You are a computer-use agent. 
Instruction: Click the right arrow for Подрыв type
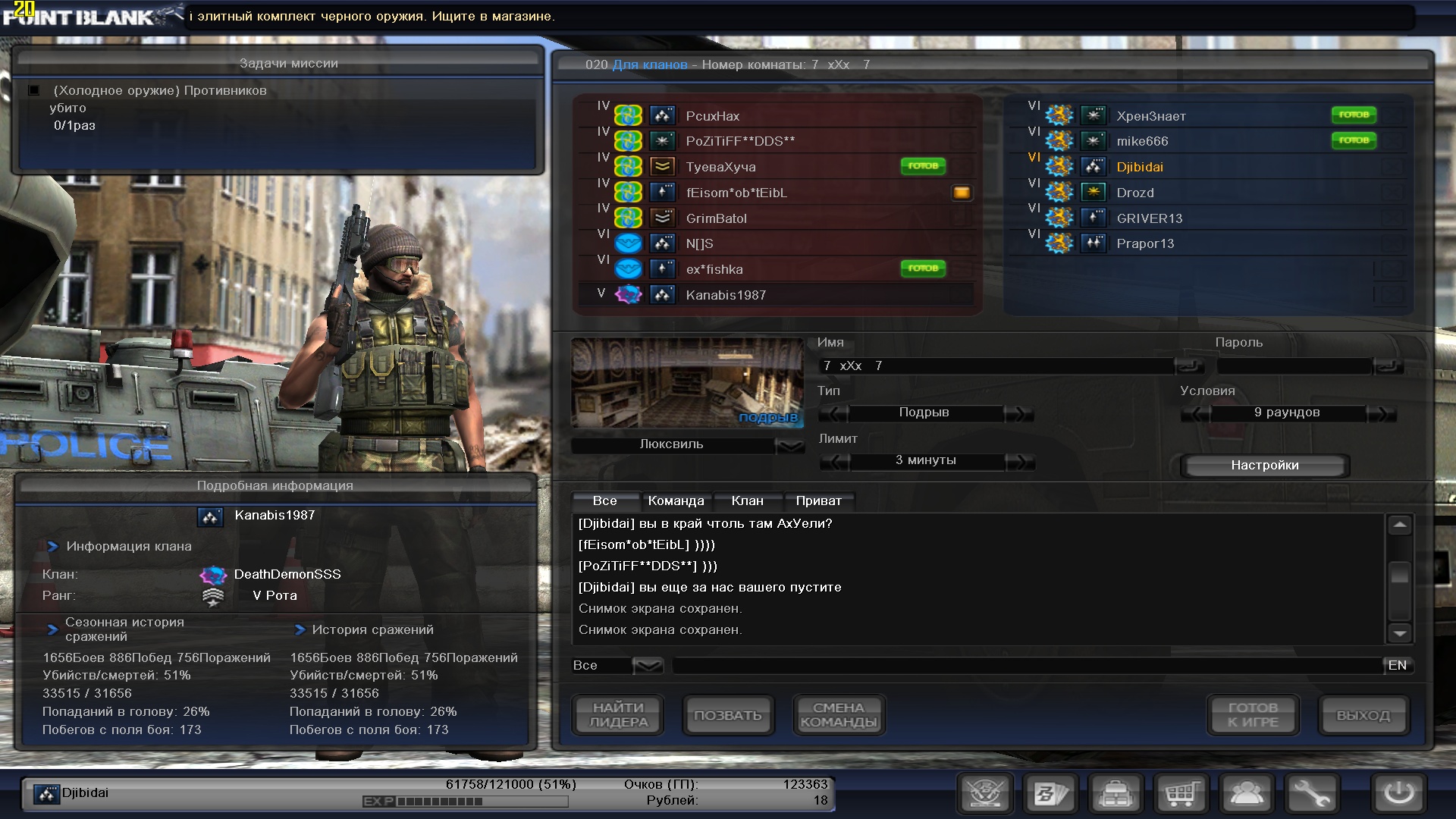[1018, 413]
